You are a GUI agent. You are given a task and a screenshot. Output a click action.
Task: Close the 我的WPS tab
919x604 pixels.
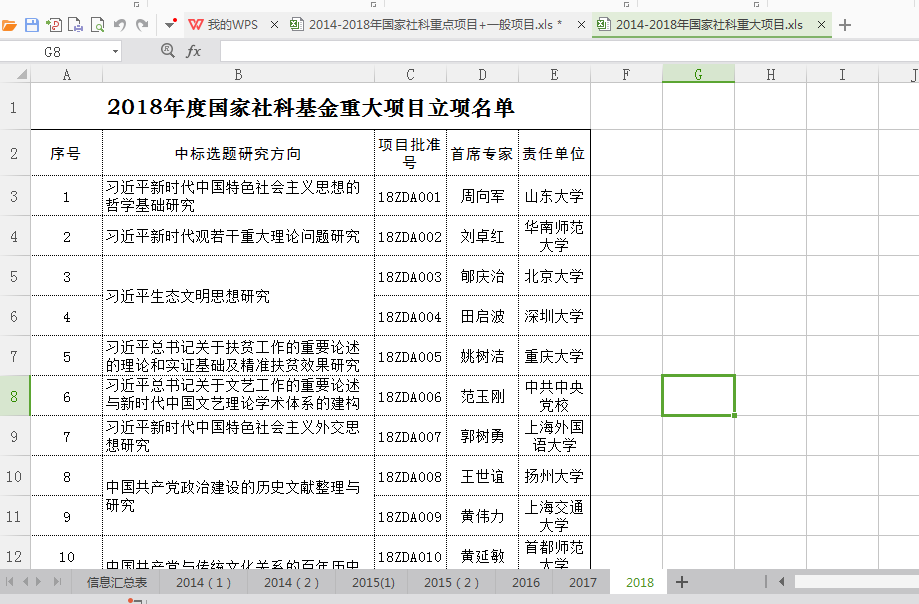coord(274,25)
